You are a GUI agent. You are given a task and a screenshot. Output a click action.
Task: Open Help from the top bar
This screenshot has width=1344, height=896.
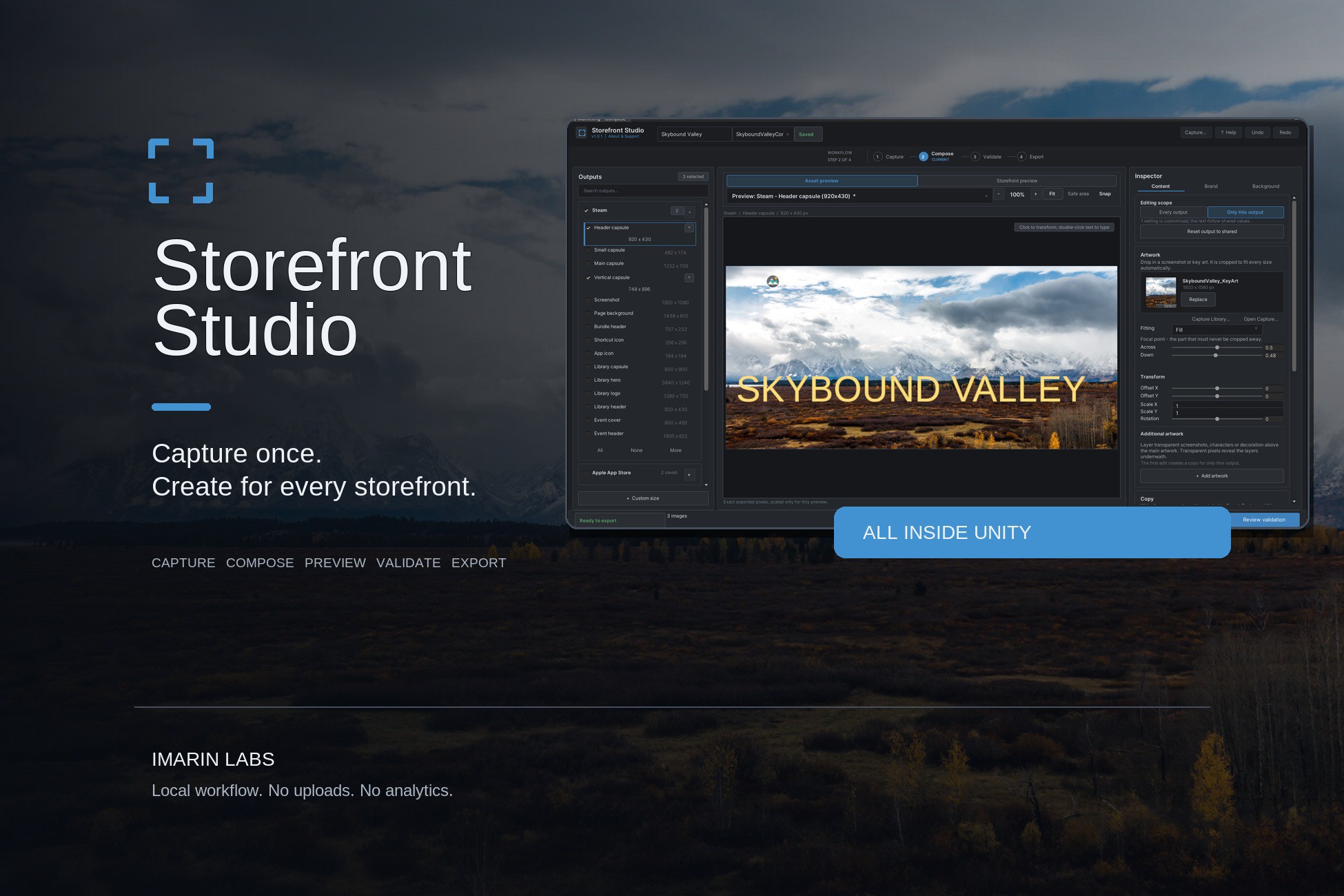(x=1228, y=133)
